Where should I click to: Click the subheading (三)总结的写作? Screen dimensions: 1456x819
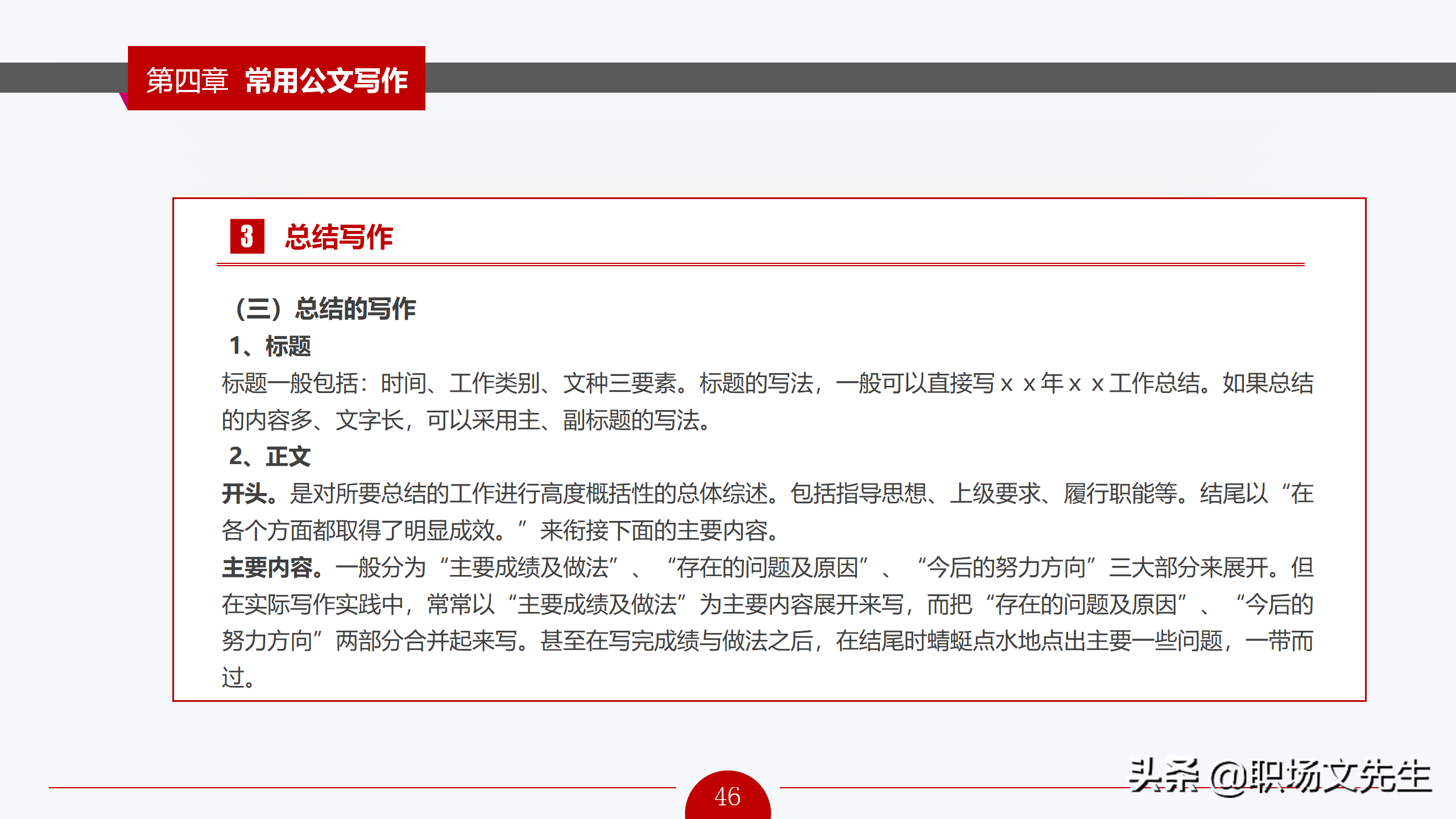click(325, 309)
